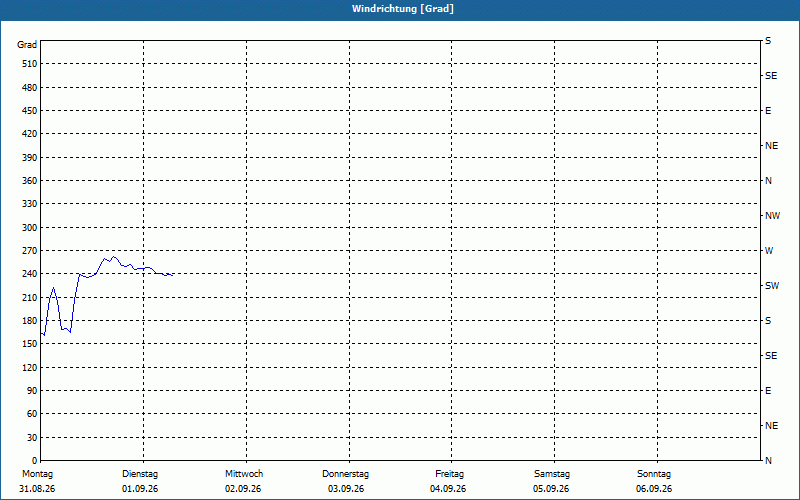Viewport: 800px width, 500px height.
Task: Click the 180 degree axis label
Action: pyautogui.click(x=30, y=321)
